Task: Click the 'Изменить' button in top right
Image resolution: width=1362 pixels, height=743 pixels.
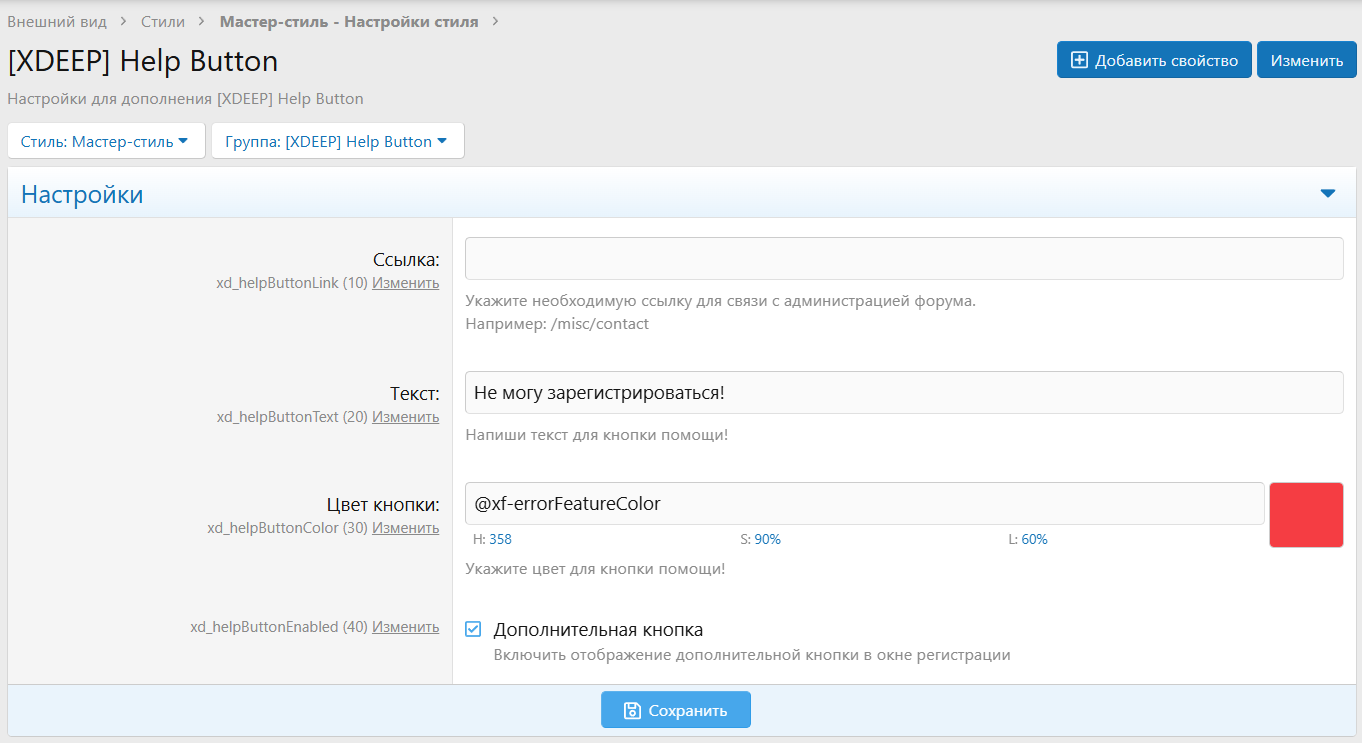Action: tap(1306, 60)
